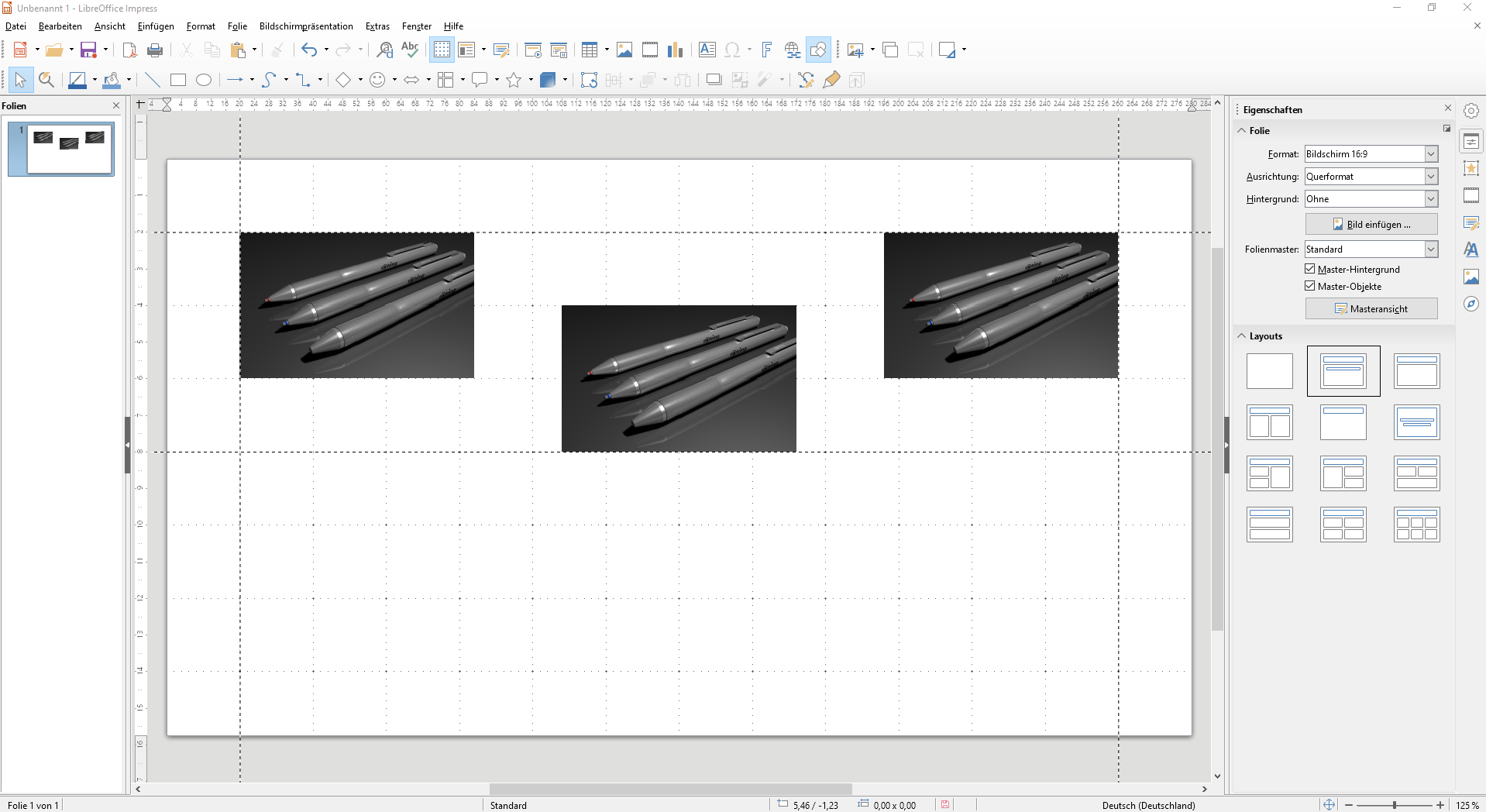Open the New document dropdown arrow
Image resolution: width=1486 pixels, height=812 pixels.
click(37, 50)
